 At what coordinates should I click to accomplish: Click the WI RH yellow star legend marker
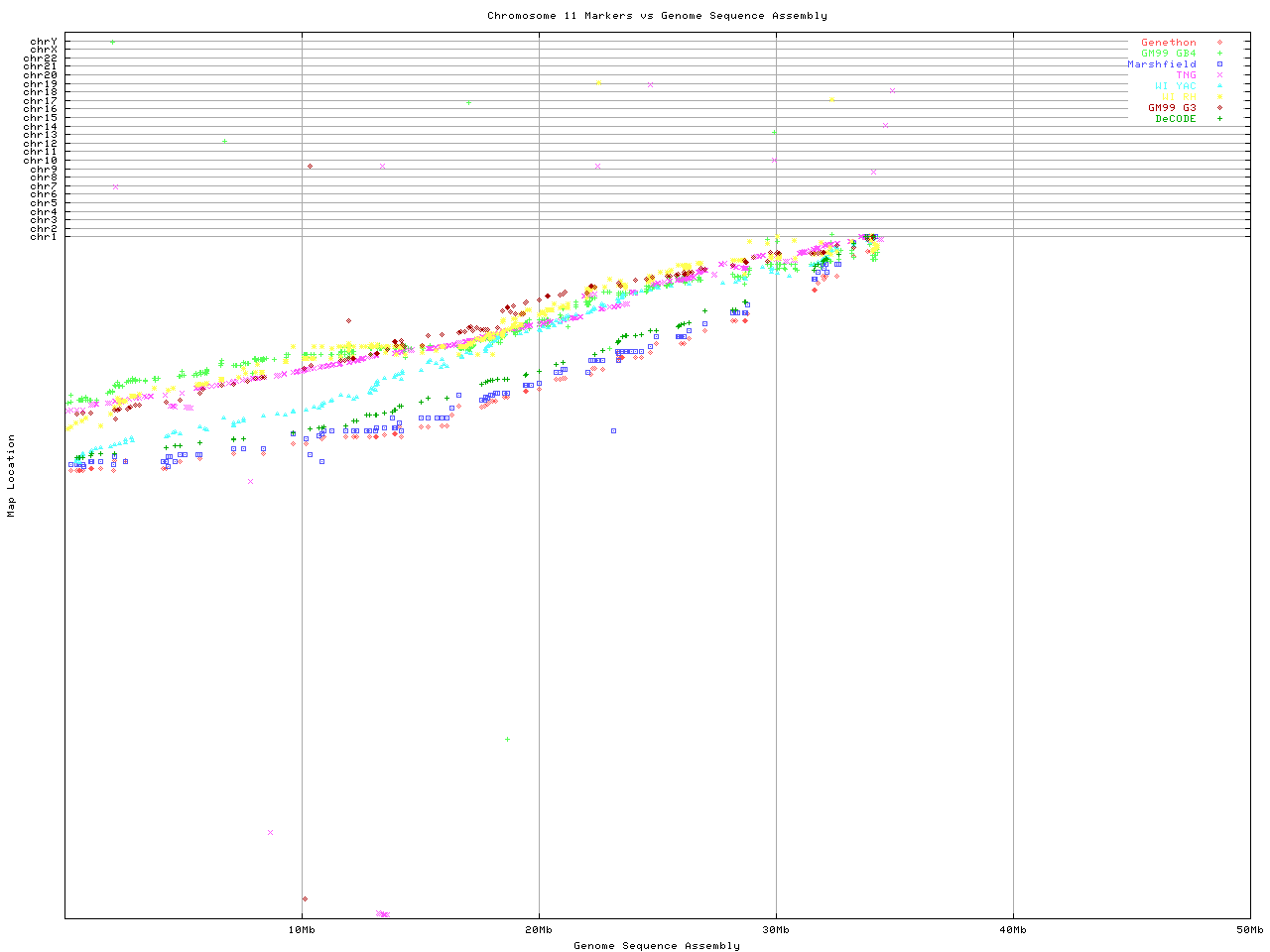coord(1219,97)
